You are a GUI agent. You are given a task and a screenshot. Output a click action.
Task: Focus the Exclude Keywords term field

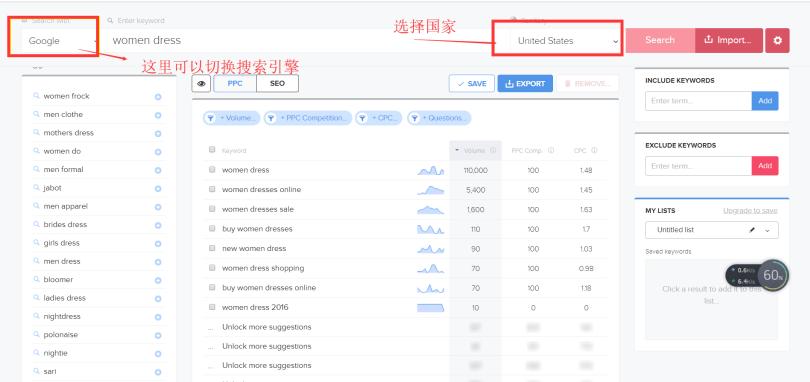point(698,166)
